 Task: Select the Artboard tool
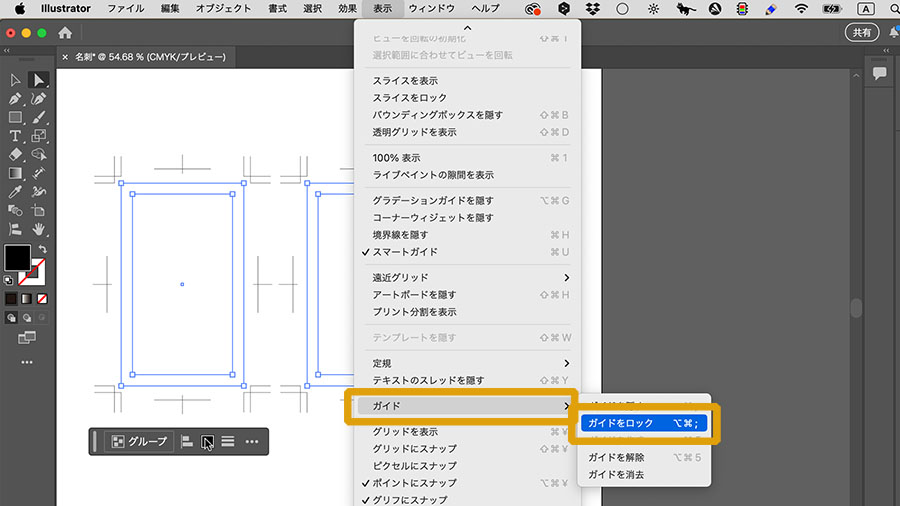(x=38, y=211)
